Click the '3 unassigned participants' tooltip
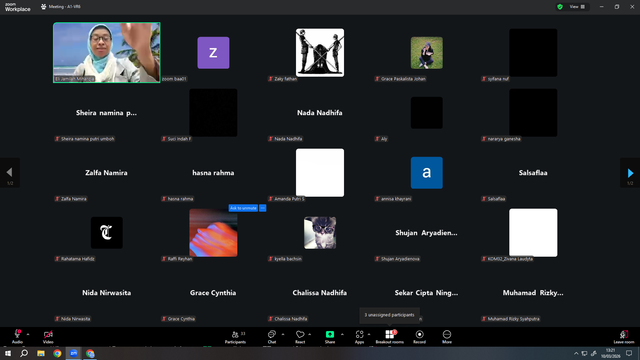This screenshot has height=360, width=640. coord(389,315)
